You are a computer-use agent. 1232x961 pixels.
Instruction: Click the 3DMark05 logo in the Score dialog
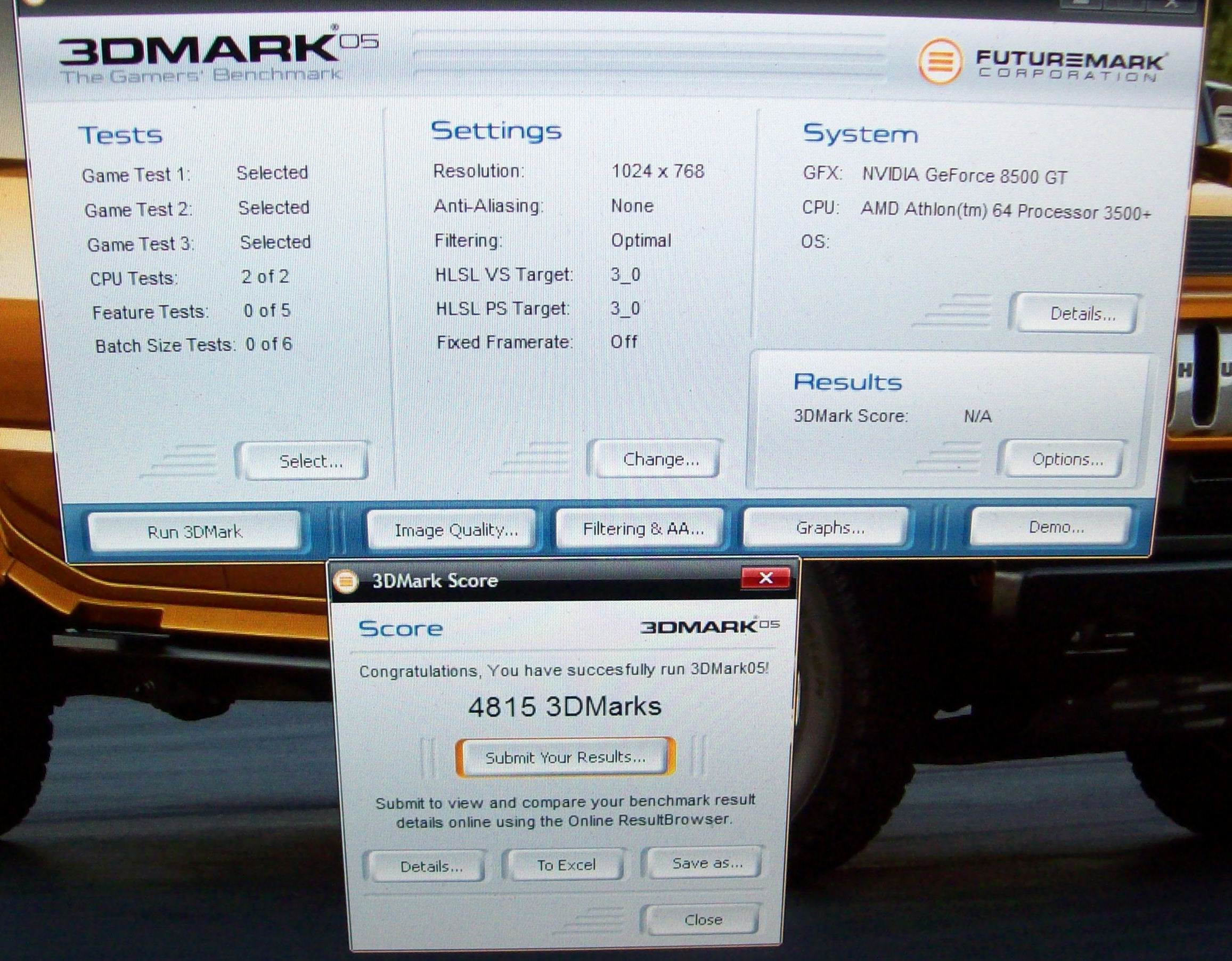(709, 627)
